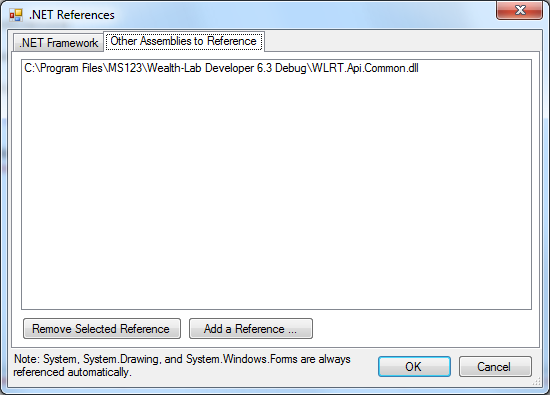Image resolution: width=550 pixels, height=395 pixels.
Task: Click blank tab strip beside Other Assemblies tab
Action: (x=402, y=41)
